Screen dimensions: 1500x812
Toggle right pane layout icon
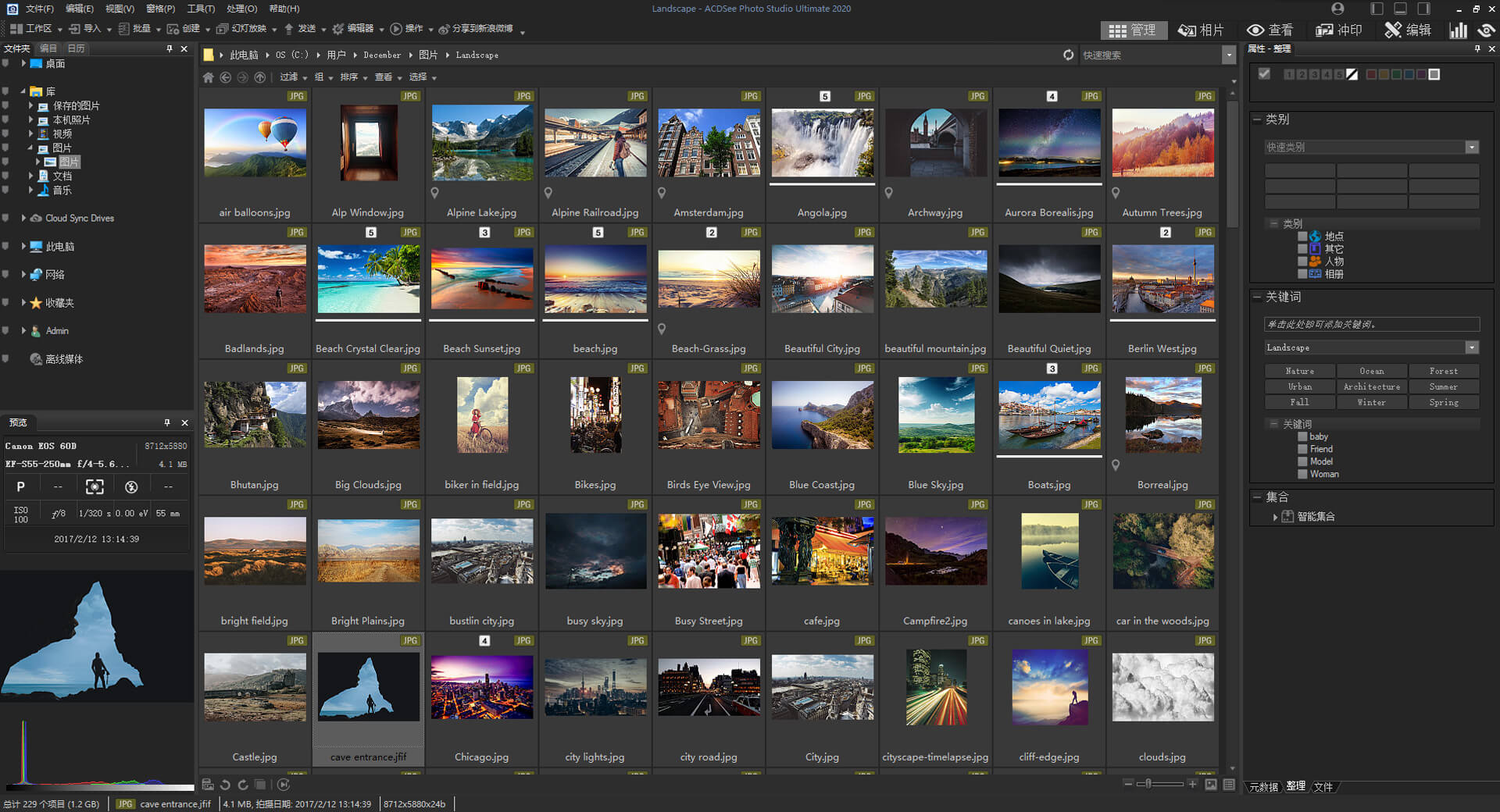coord(1423,9)
